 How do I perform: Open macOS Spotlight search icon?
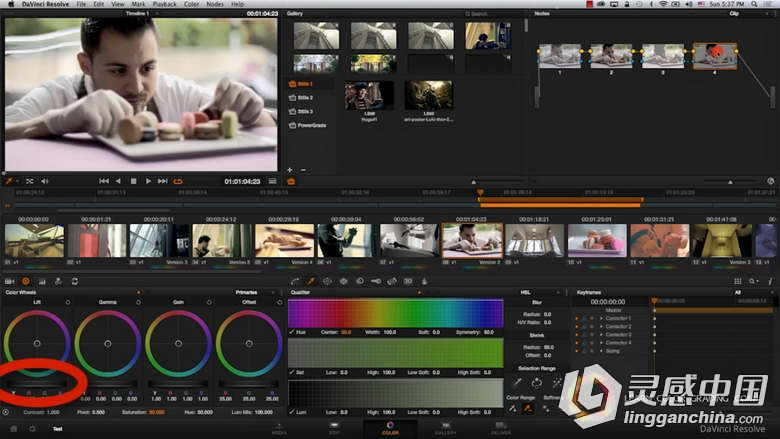point(755,4)
